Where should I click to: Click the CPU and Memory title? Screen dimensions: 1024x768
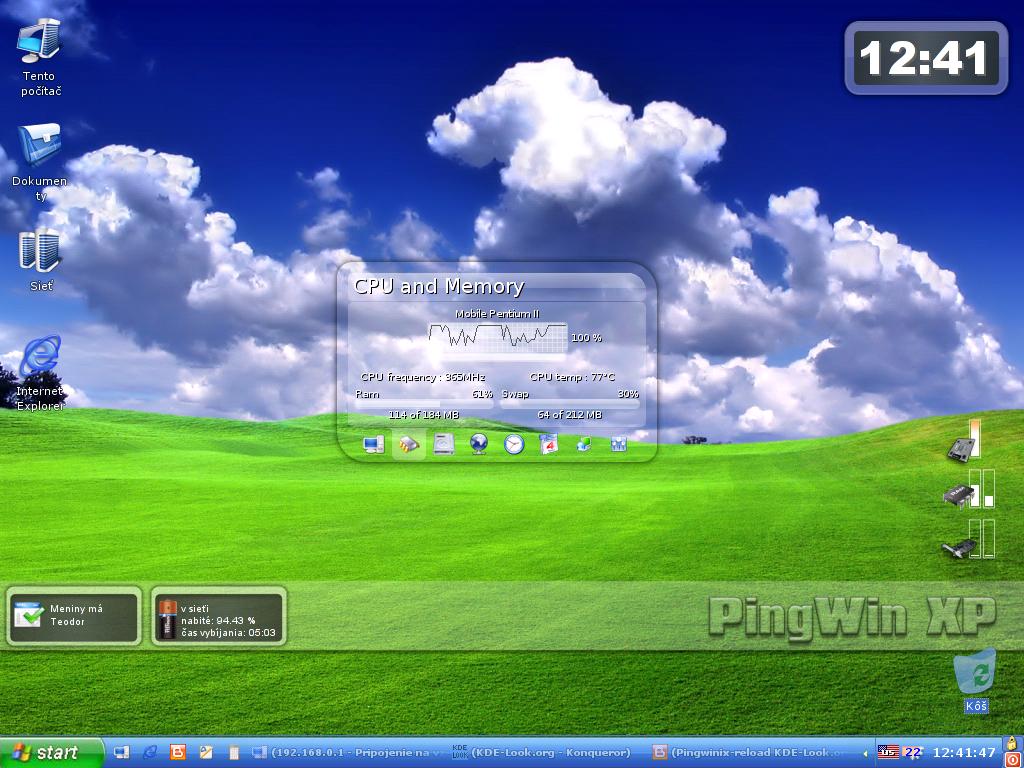coord(439,286)
